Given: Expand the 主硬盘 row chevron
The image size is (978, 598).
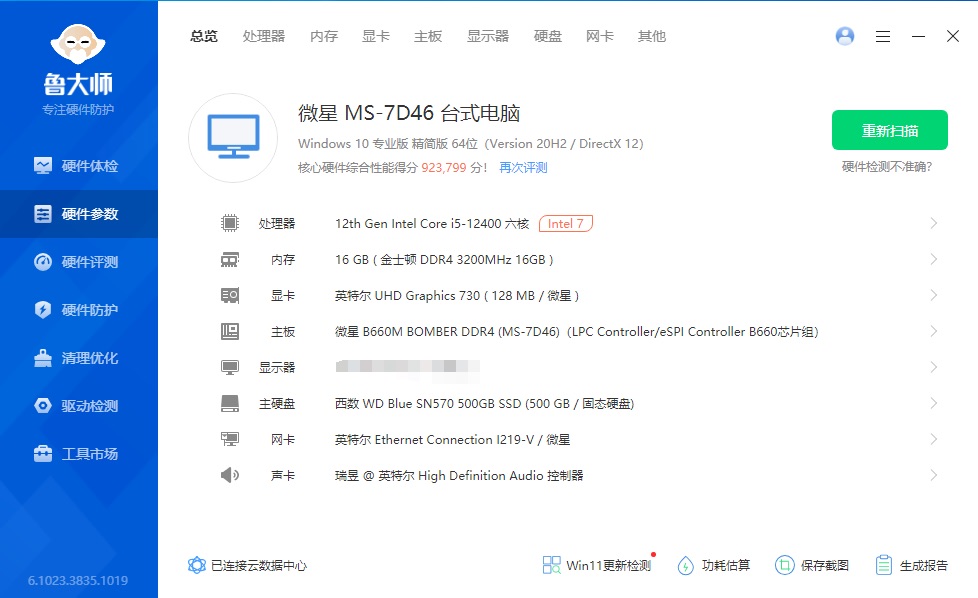Looking at the screenshot, I should coord(933,403).
